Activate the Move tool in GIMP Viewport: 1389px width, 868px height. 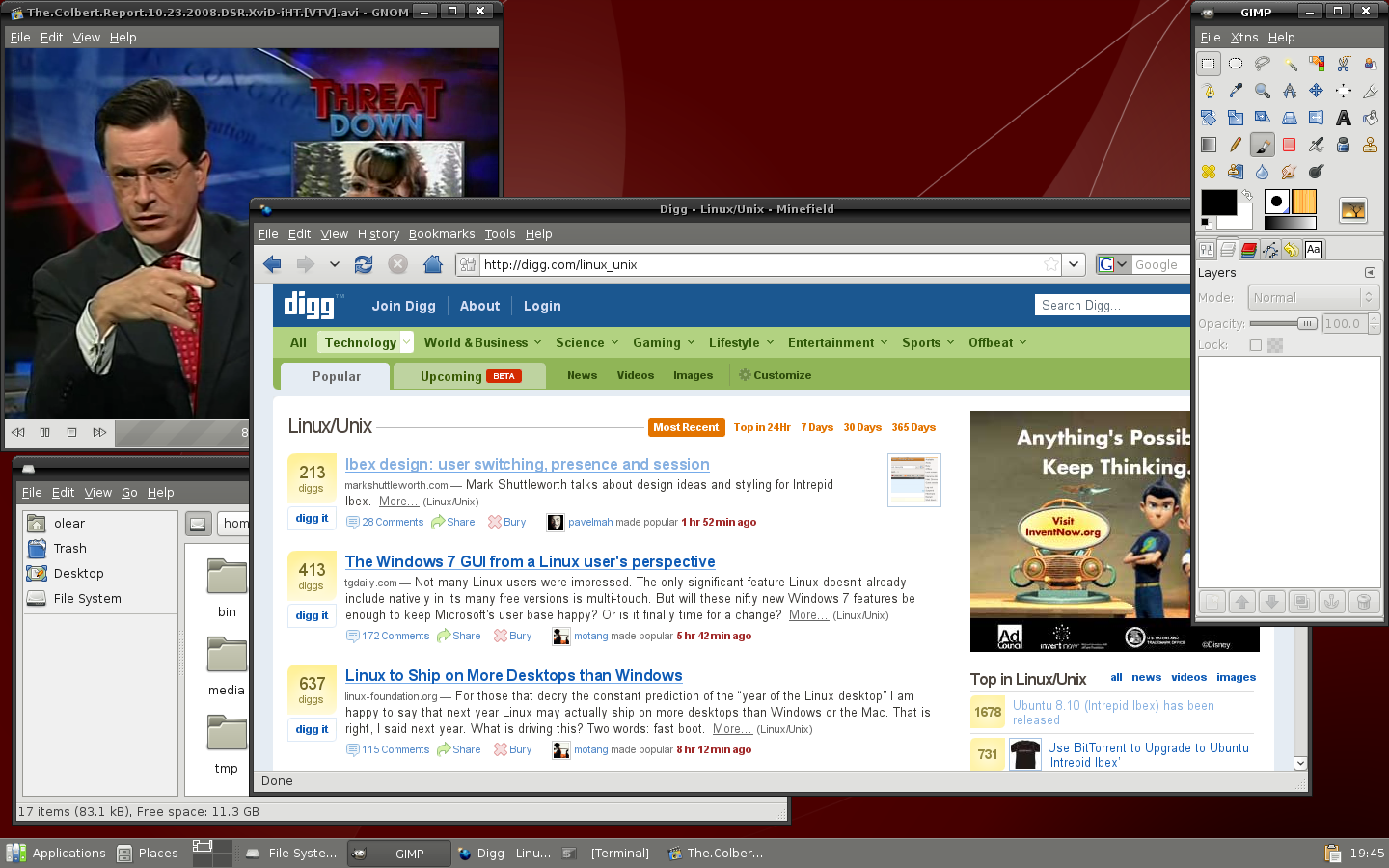click(x=1317, y=91)
